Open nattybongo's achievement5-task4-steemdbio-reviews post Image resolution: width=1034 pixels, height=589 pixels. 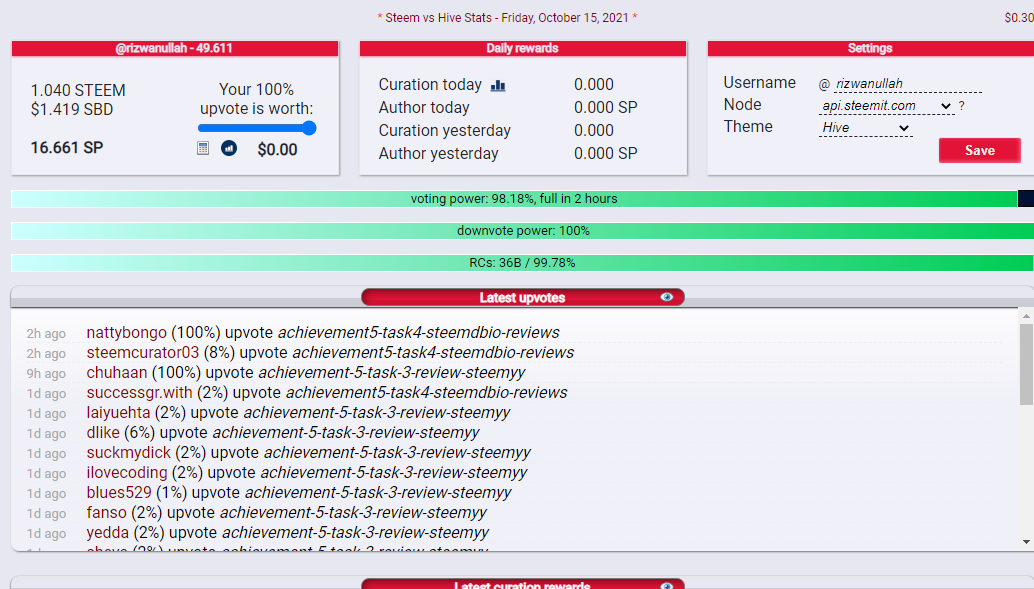(x=418, y=332)
